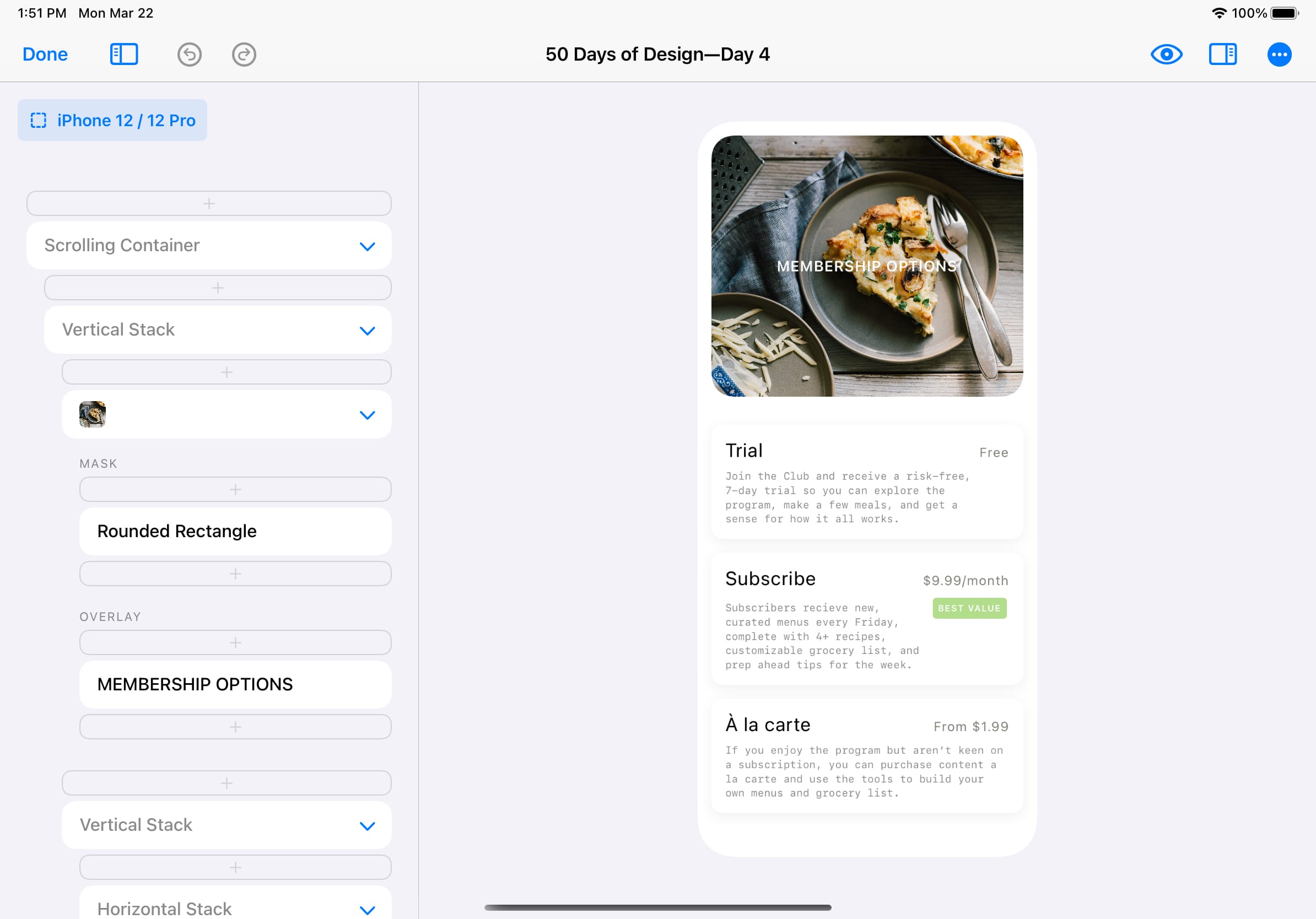Tap the undo arrow icon
The height and width of the screenshot is (919, 1316).
click(x=189, y=55)
